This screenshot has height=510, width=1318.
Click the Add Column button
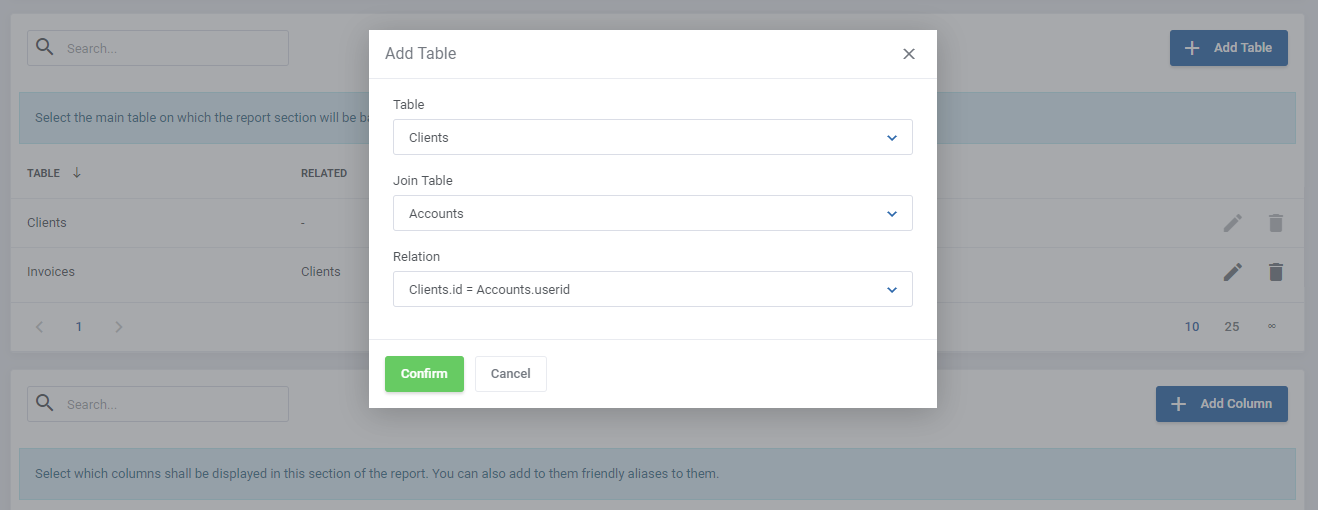point(1221,404)
